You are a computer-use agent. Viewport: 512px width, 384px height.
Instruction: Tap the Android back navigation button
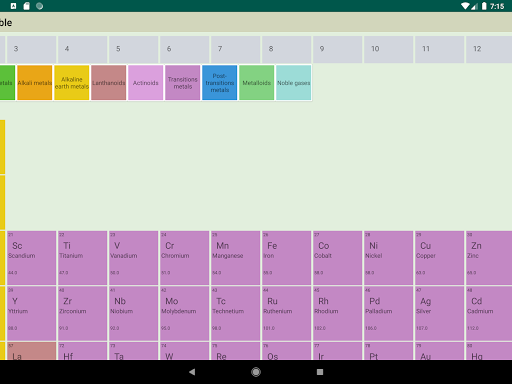[192, 372]
